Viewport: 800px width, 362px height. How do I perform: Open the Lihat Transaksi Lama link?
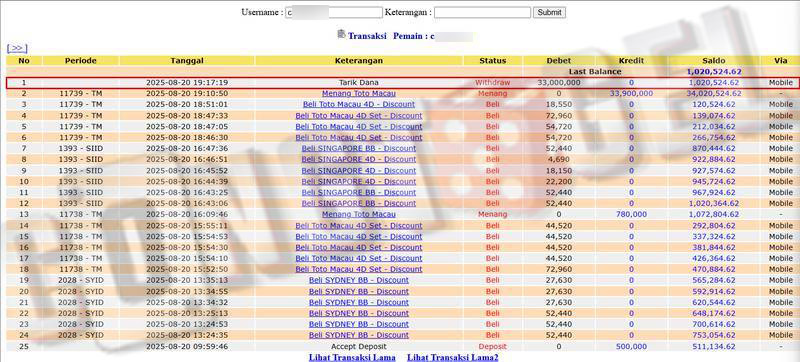[352, 357]
